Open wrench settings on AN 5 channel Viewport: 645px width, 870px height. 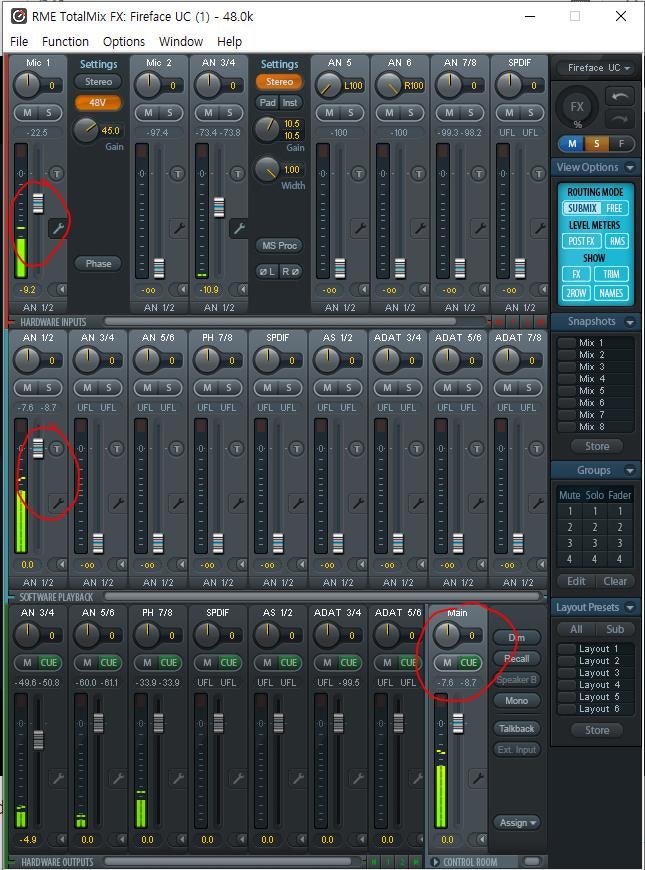click(x=359, y=227)
